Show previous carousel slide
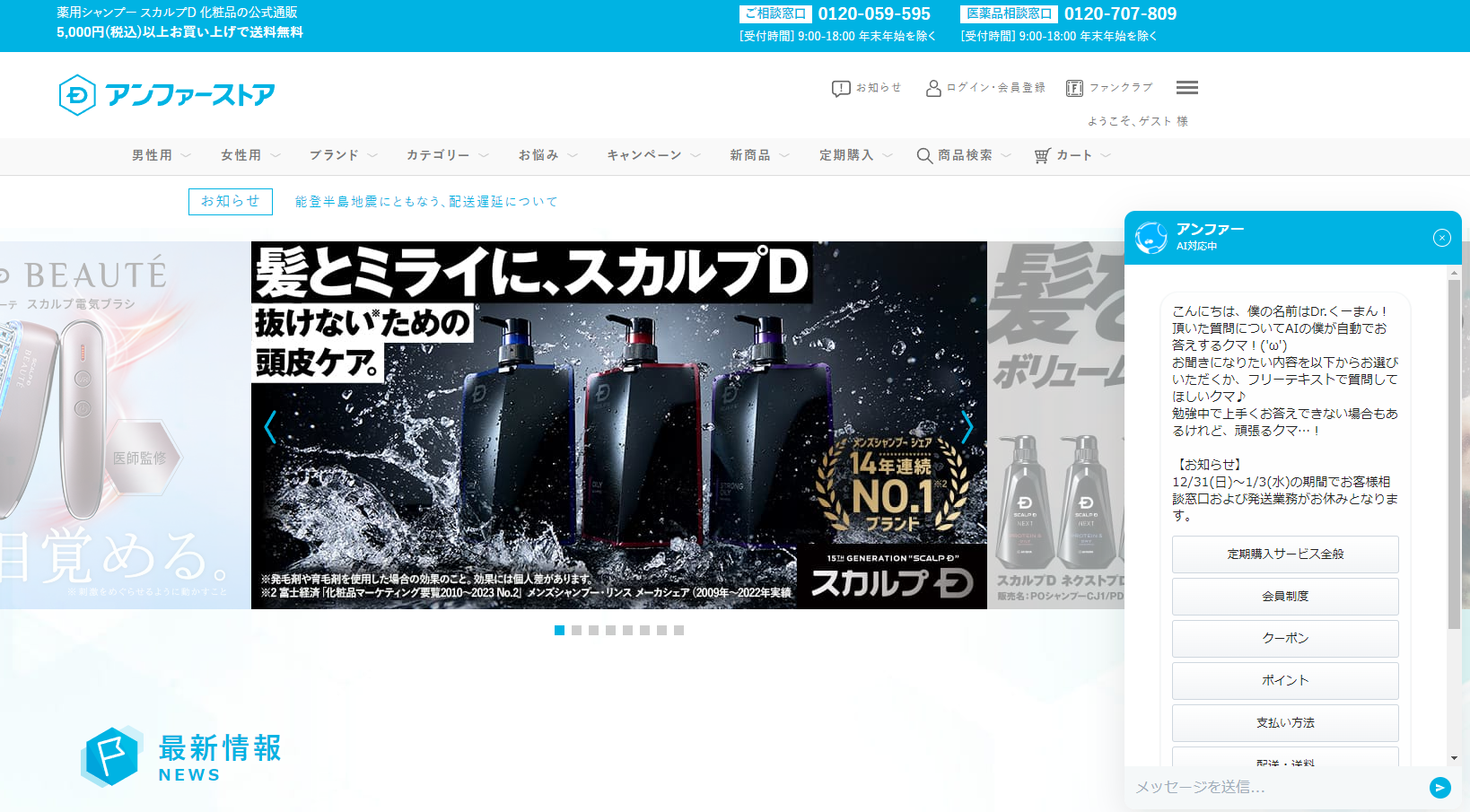This screenshot has height=812, width=1470. tap(269, 427)
